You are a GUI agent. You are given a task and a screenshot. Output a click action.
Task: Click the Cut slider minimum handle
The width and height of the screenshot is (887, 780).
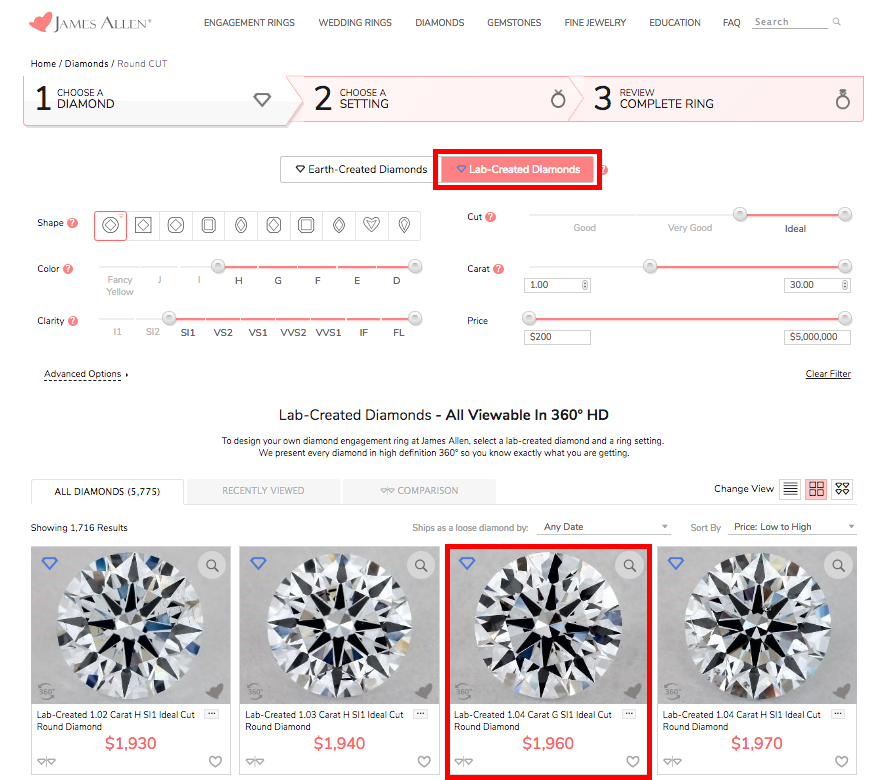coord(740,214)
